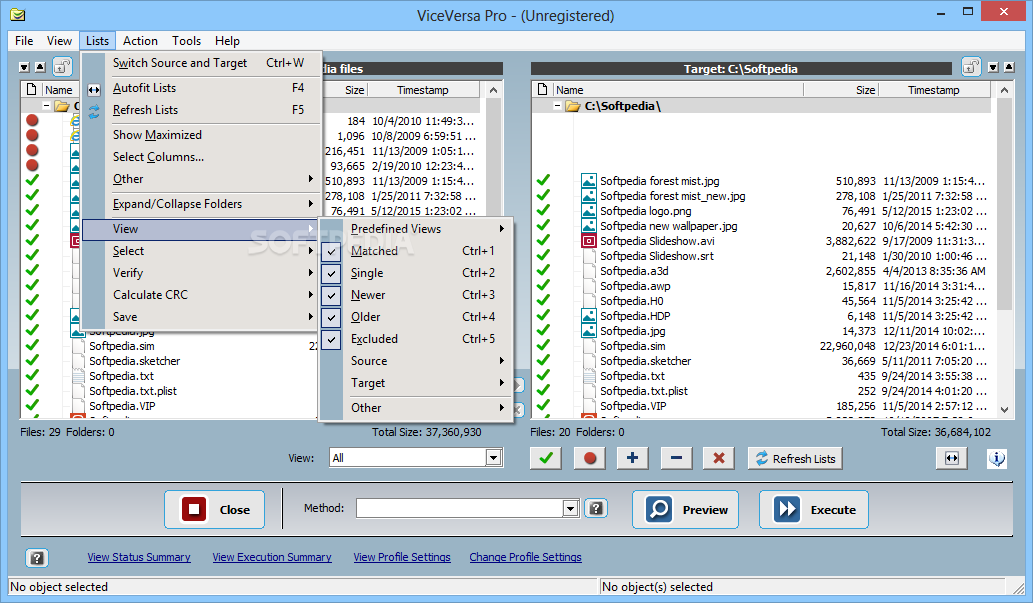
Task: Click the source pane lock icon
Action: click(62, 67)
